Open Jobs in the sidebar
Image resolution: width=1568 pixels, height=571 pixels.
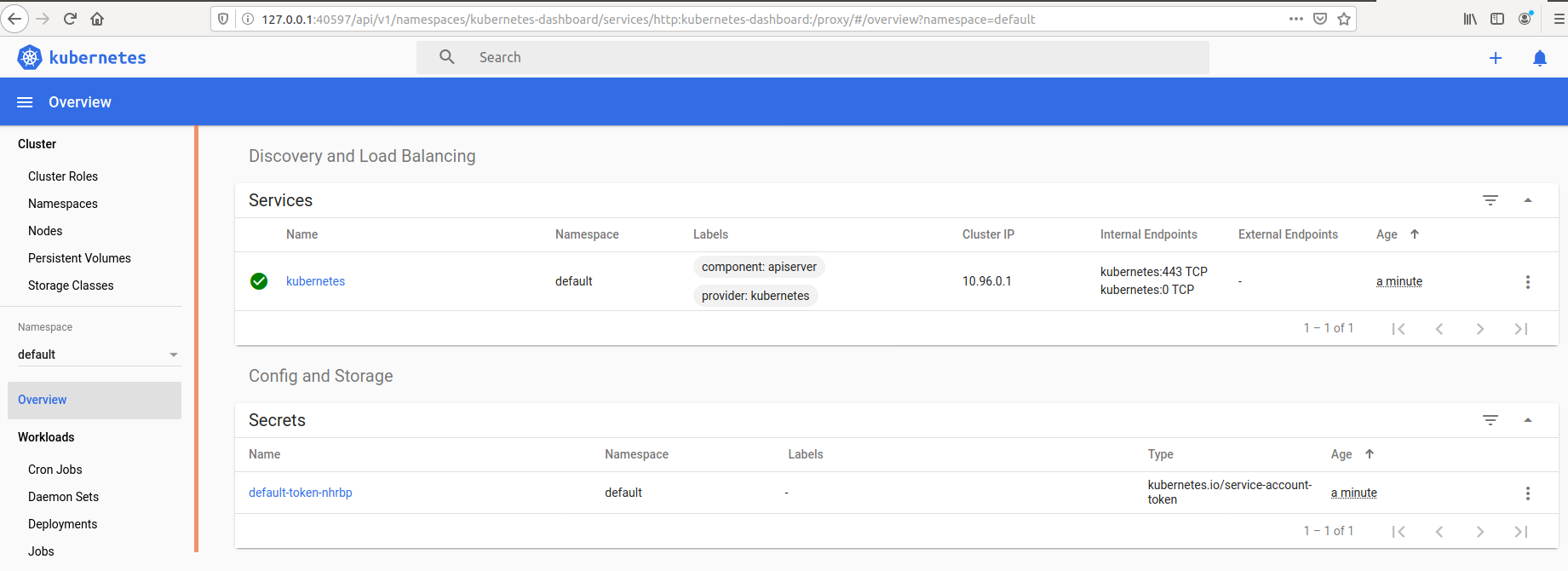(x=41, y=551)
